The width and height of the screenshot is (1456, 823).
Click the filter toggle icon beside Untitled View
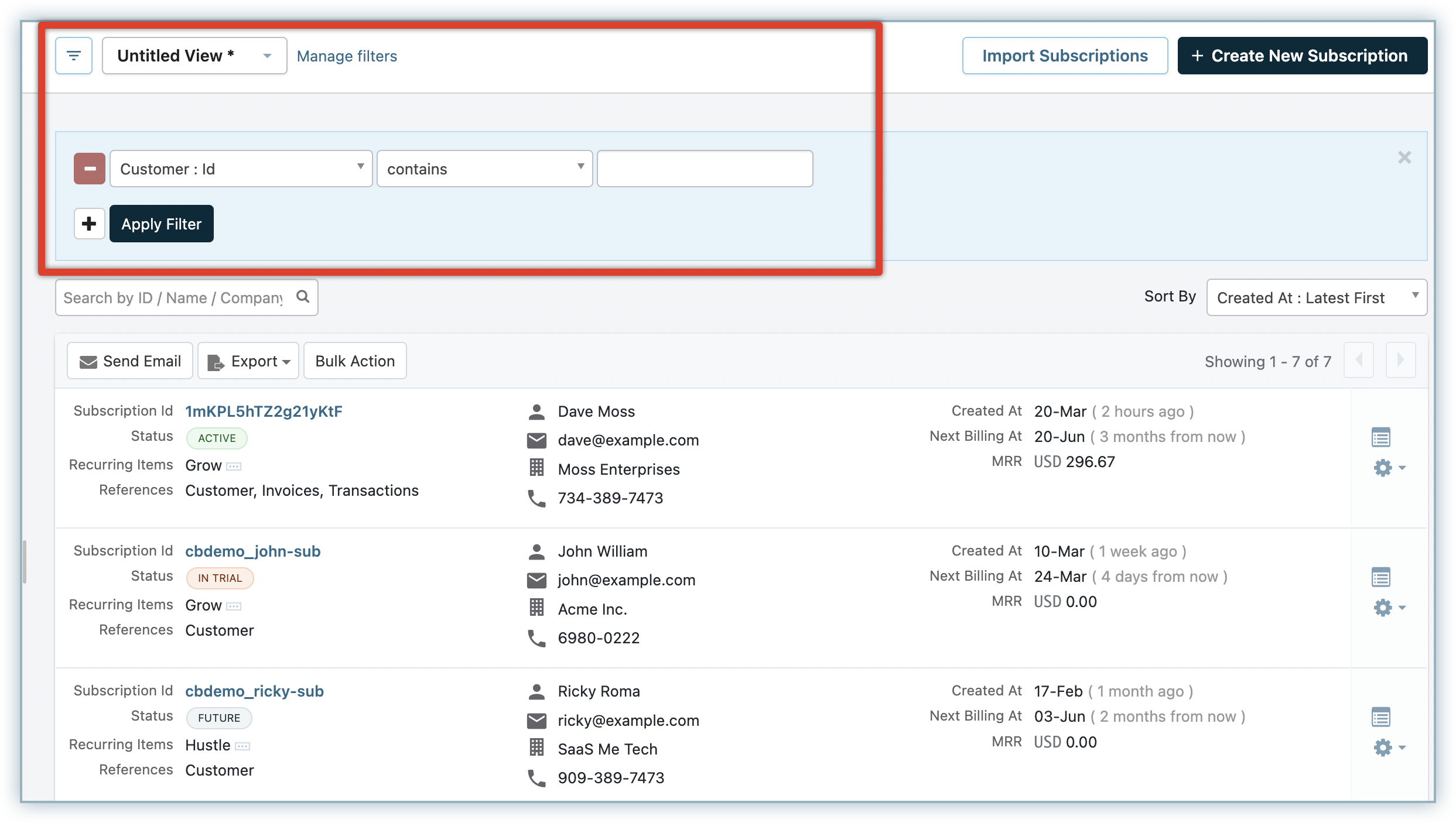74,56
